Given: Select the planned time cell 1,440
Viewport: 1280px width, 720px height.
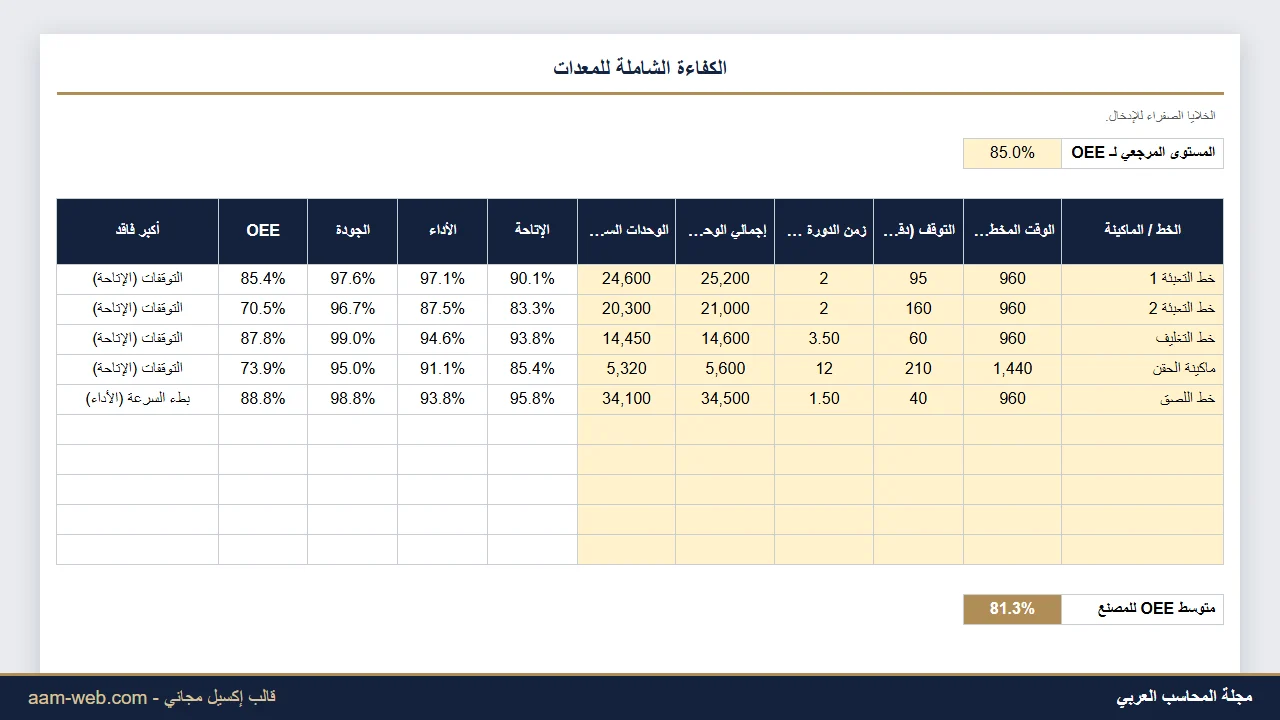Looking at the screenshot, I should (1012, 369).
